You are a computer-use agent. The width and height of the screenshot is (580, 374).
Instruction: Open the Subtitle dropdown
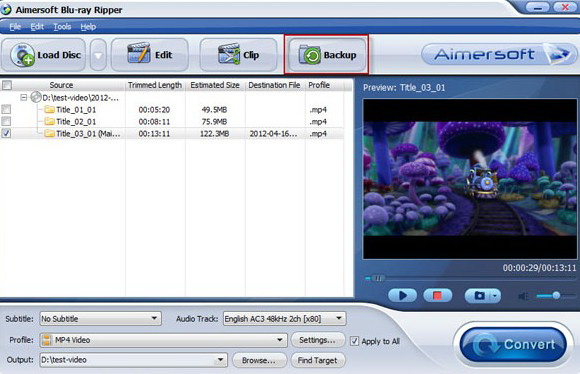pyautogui.click(x=101, y=319)
